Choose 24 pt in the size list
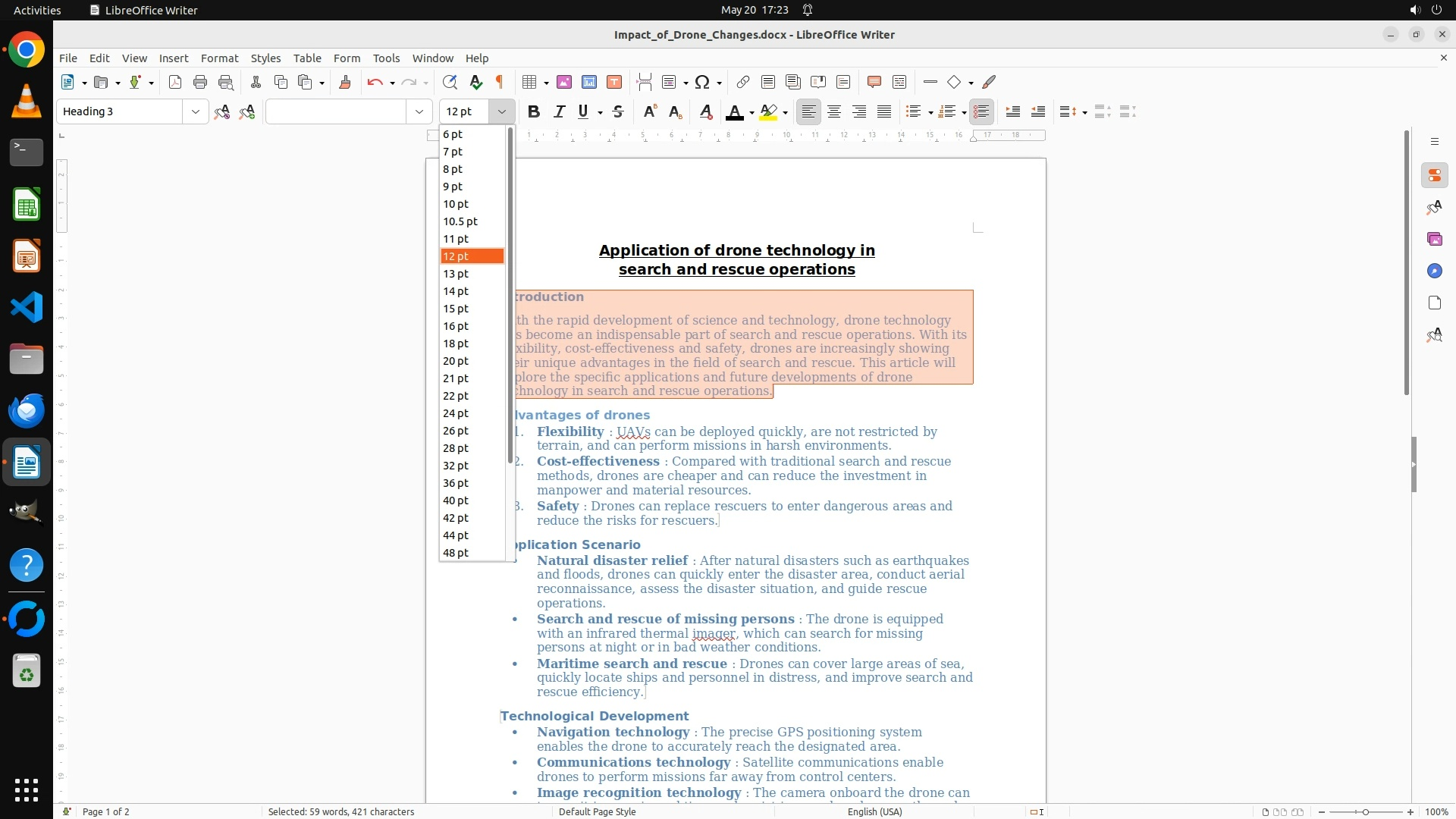The image size is (1456, 819). point(456,413)
